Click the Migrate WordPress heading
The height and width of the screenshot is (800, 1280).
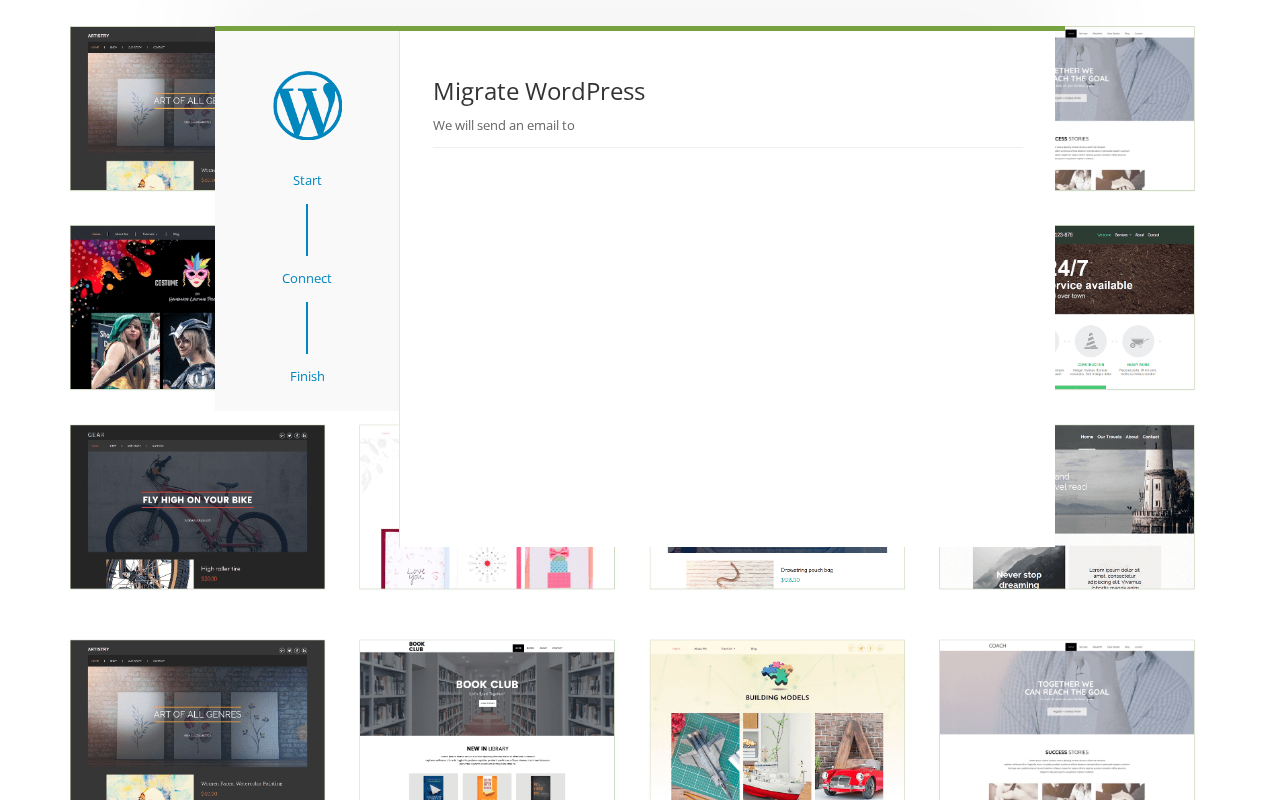click(539, 91)
